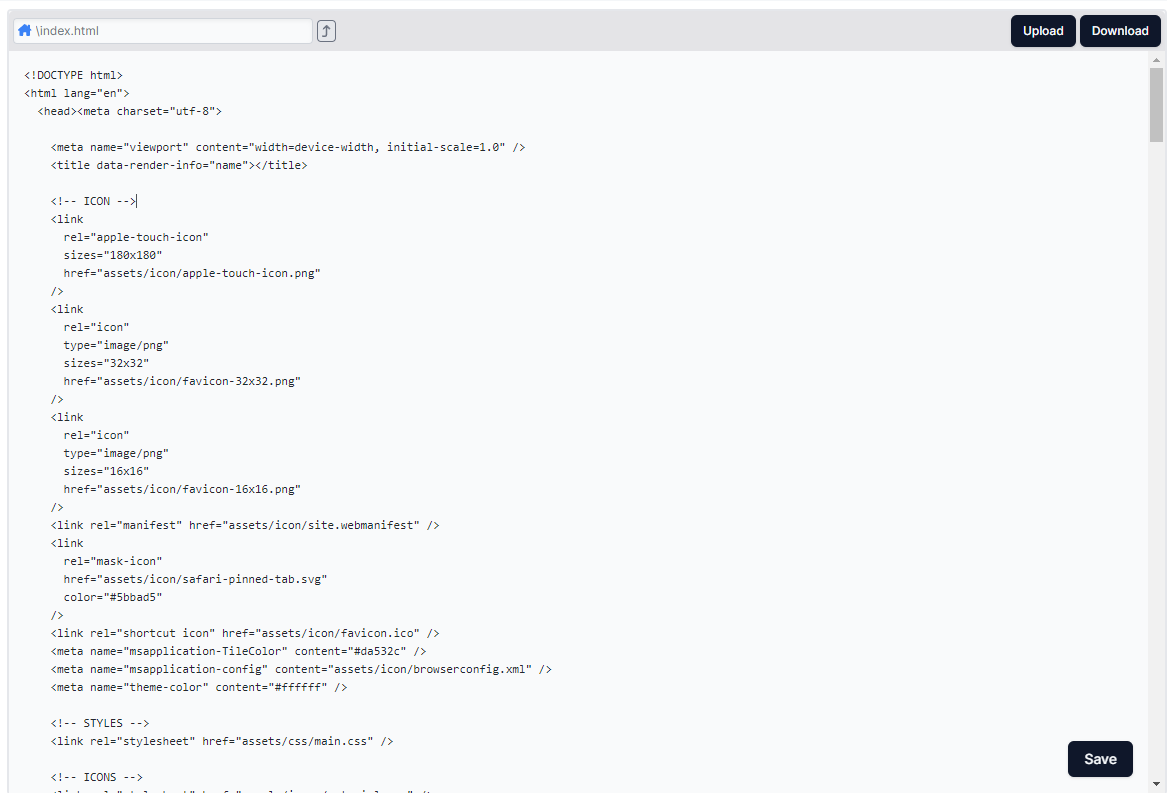This screenshot has width=1167, height=793.
Task: Click sizes="32x32" text
Action: pos(106,363)
